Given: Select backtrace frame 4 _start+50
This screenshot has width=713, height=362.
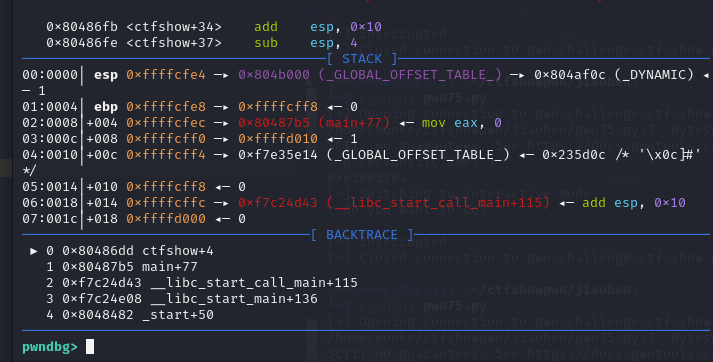Looking at the screenshot, I should coord(130,315).
